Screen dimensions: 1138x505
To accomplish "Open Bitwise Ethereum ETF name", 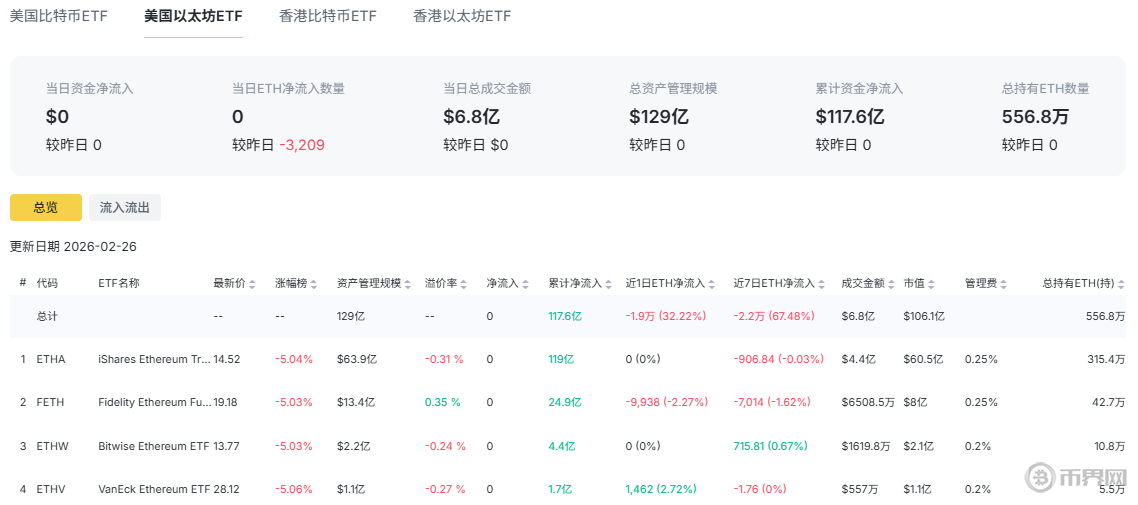I will [154, 446].
